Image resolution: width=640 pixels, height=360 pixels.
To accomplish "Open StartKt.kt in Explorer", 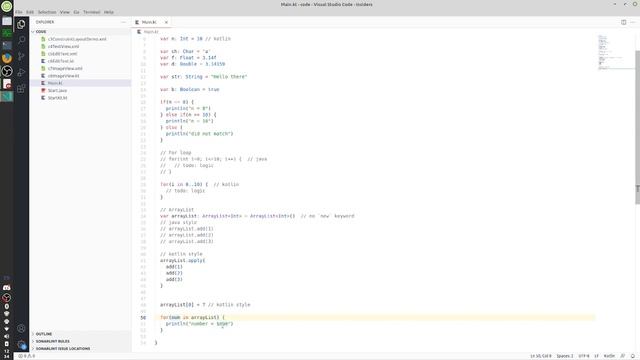I will [80, 98].
